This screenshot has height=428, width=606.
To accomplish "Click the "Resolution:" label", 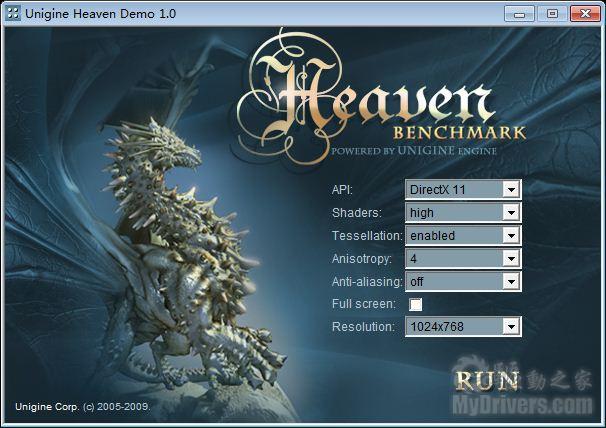I will click(x=363, y=327).
